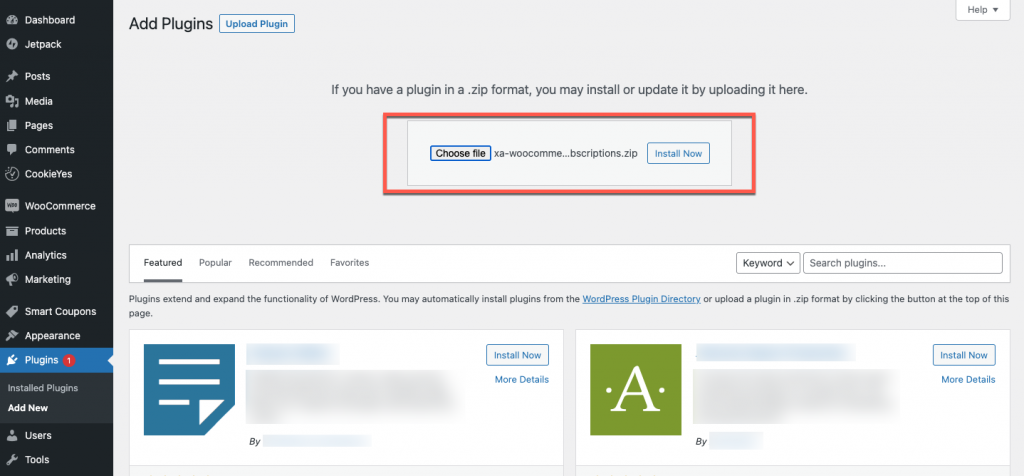This screenshot has height=476, width=1024.
Task: Click the Pages icon in sidebar
Action: coord(12,125)
